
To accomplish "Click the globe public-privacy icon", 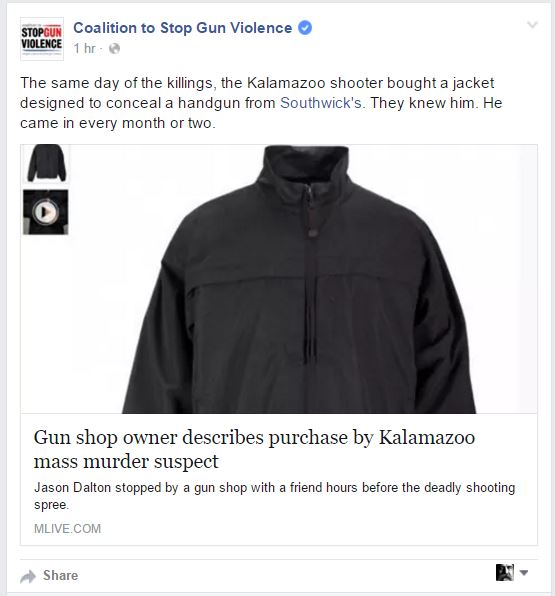I will [x=114, y=48].
